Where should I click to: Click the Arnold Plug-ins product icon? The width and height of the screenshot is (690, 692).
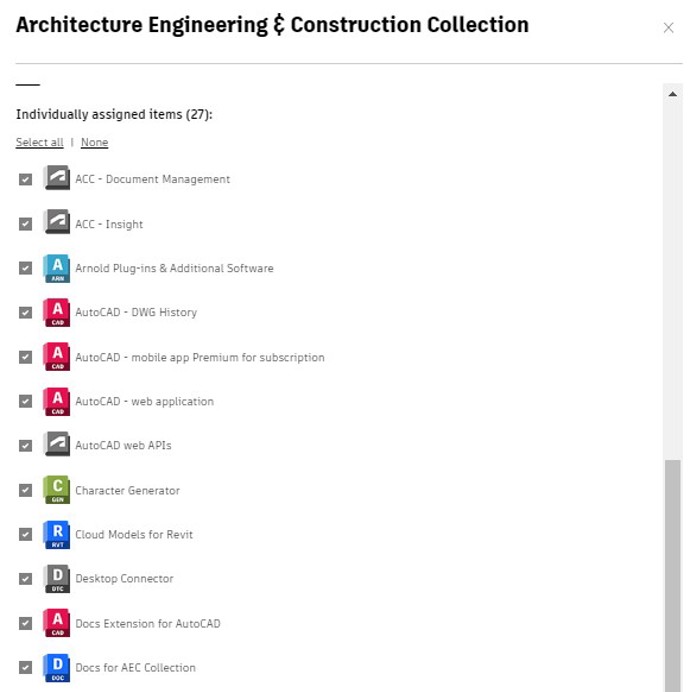click(x=57, y=268)
